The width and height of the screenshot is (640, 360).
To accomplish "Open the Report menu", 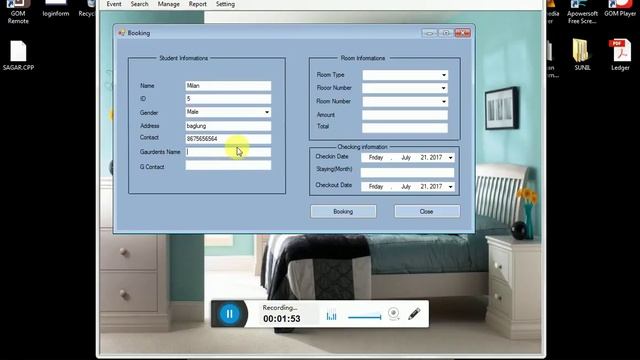I will pyautogui.click(x=198, y=4).
